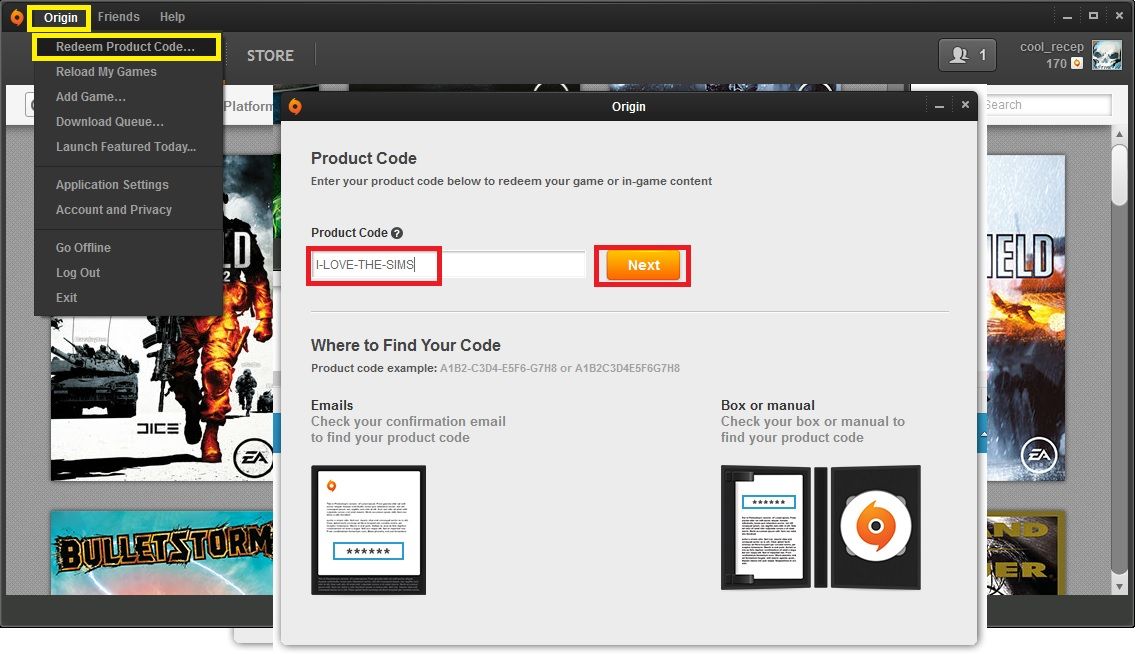The image size is (1139, 654).
Task: Open Download Queue from menu
Action: [110, 122]
